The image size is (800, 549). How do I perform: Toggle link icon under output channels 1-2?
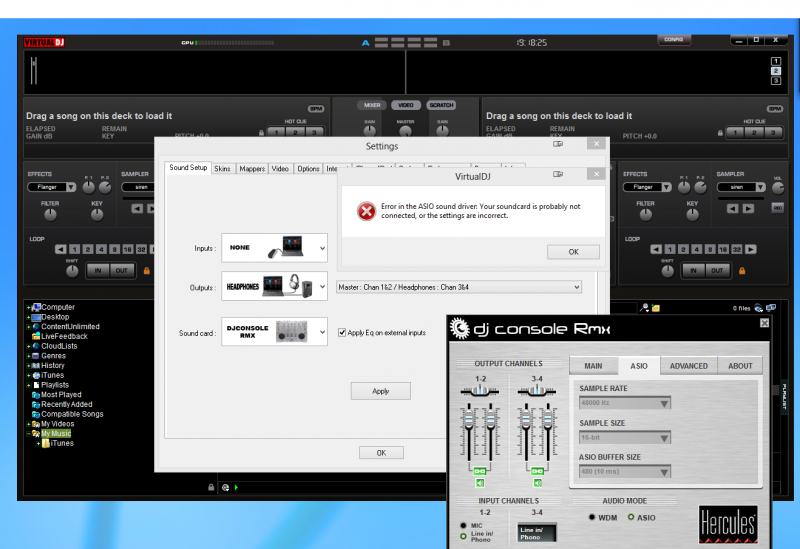[x=480, y=471]
